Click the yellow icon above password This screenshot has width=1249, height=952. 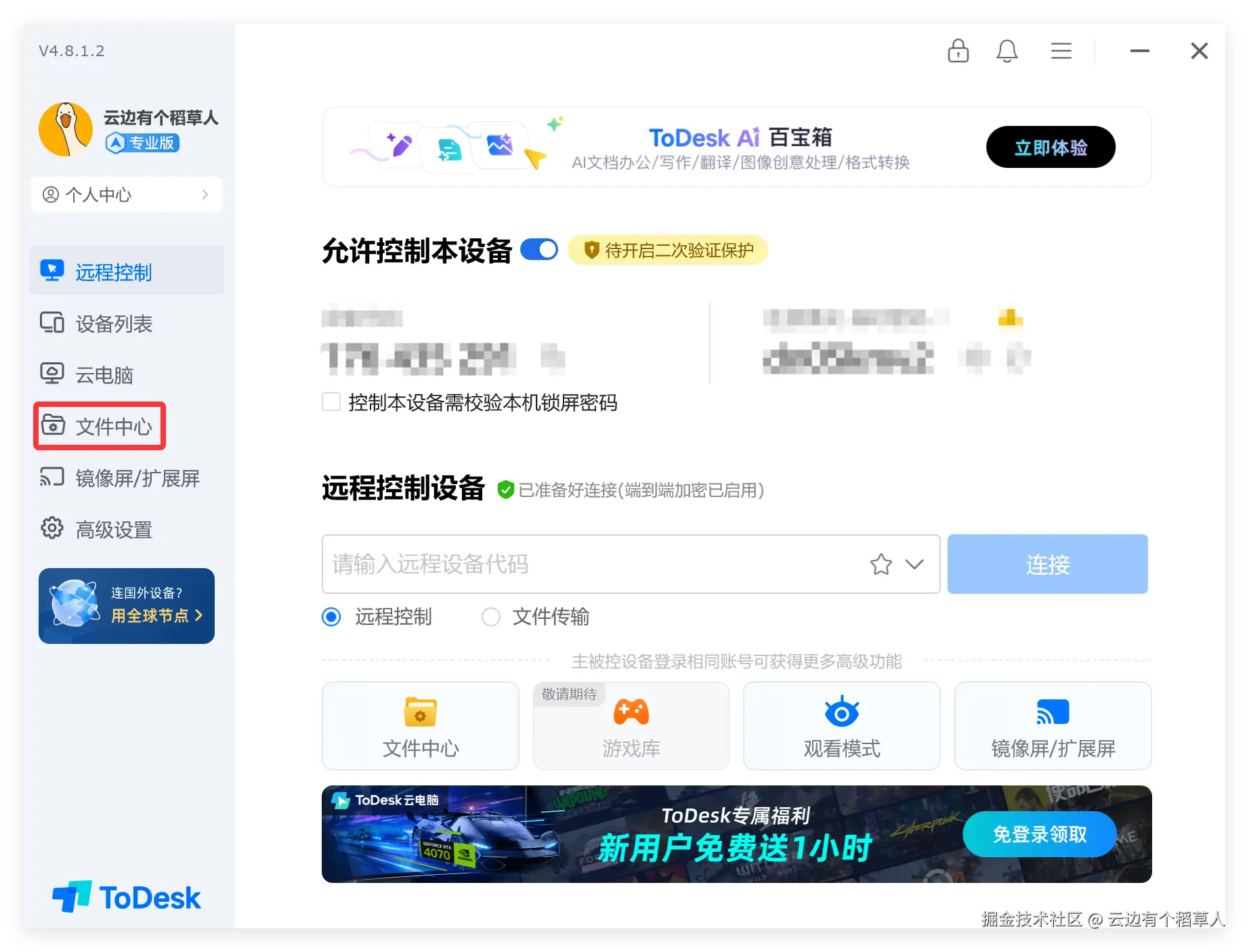(x=1010, y=318)
